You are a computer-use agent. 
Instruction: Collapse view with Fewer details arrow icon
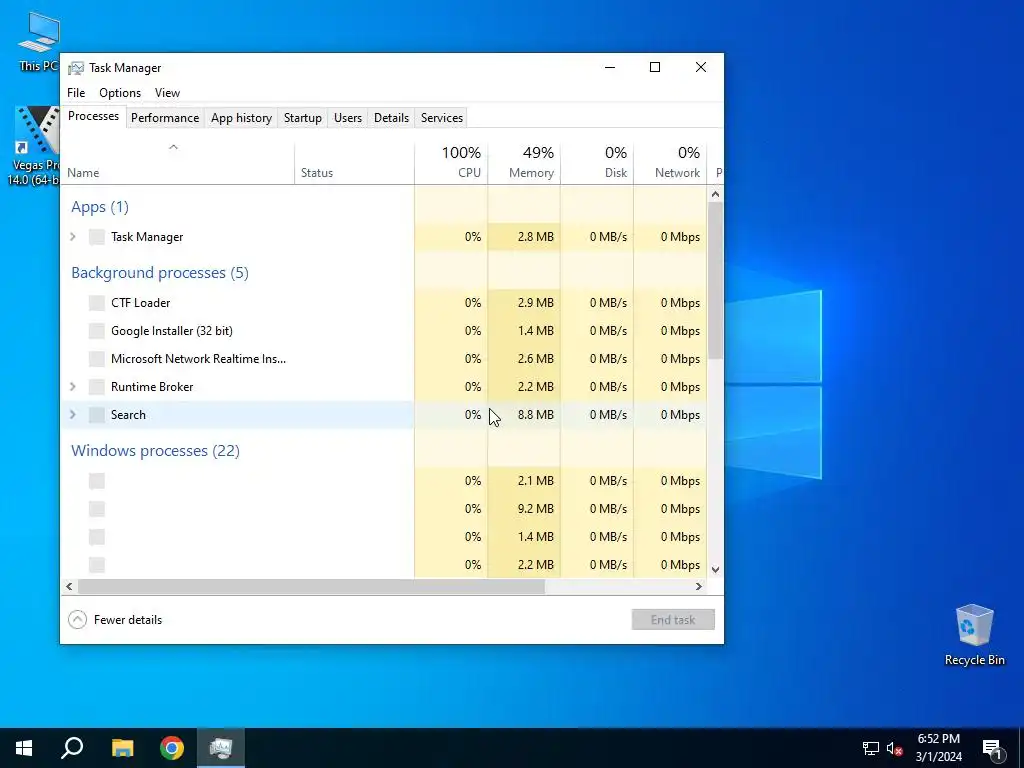point(77,620)
